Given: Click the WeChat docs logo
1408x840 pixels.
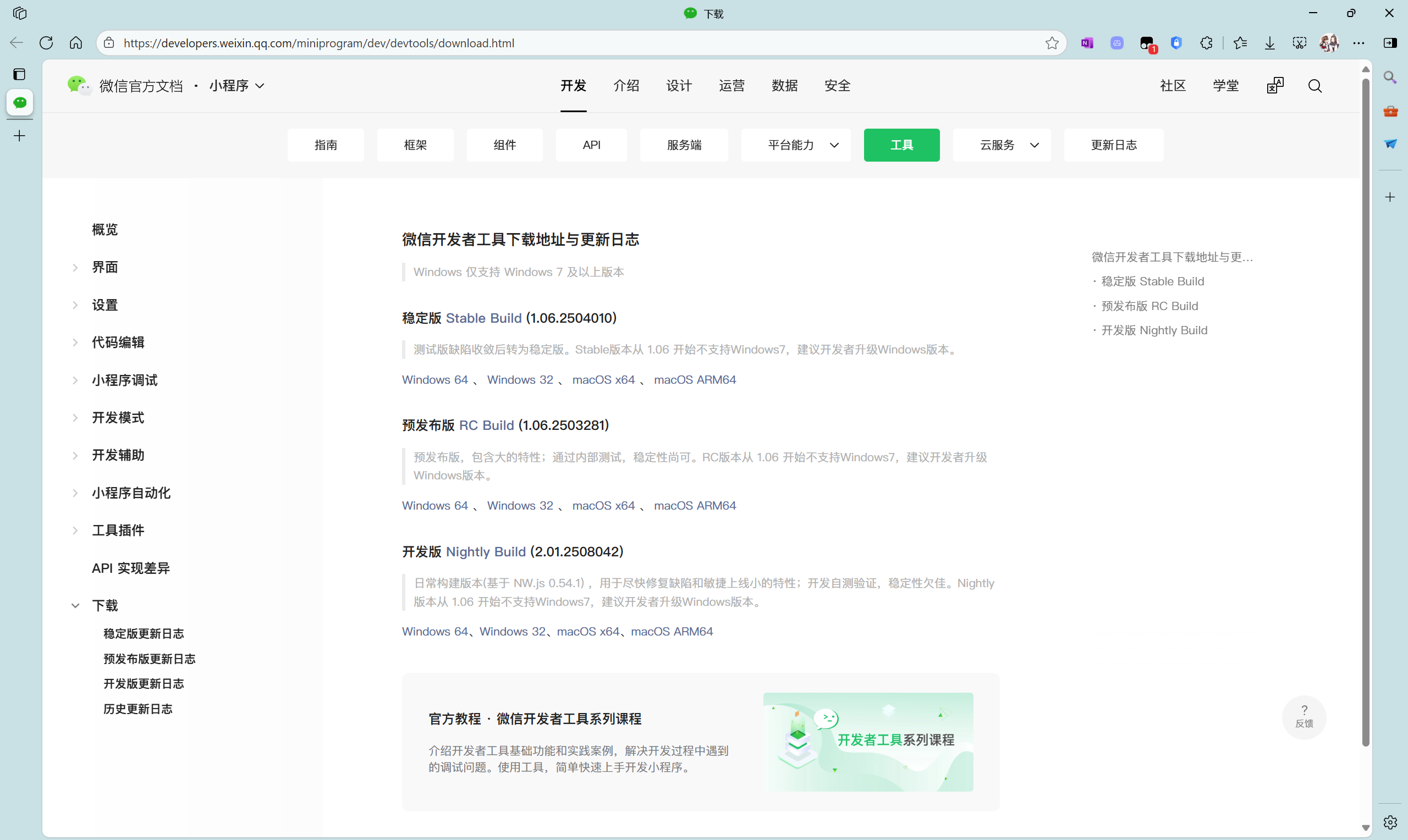Looking at the screenshot, I should pyautogui.click(x=125, y=86).
